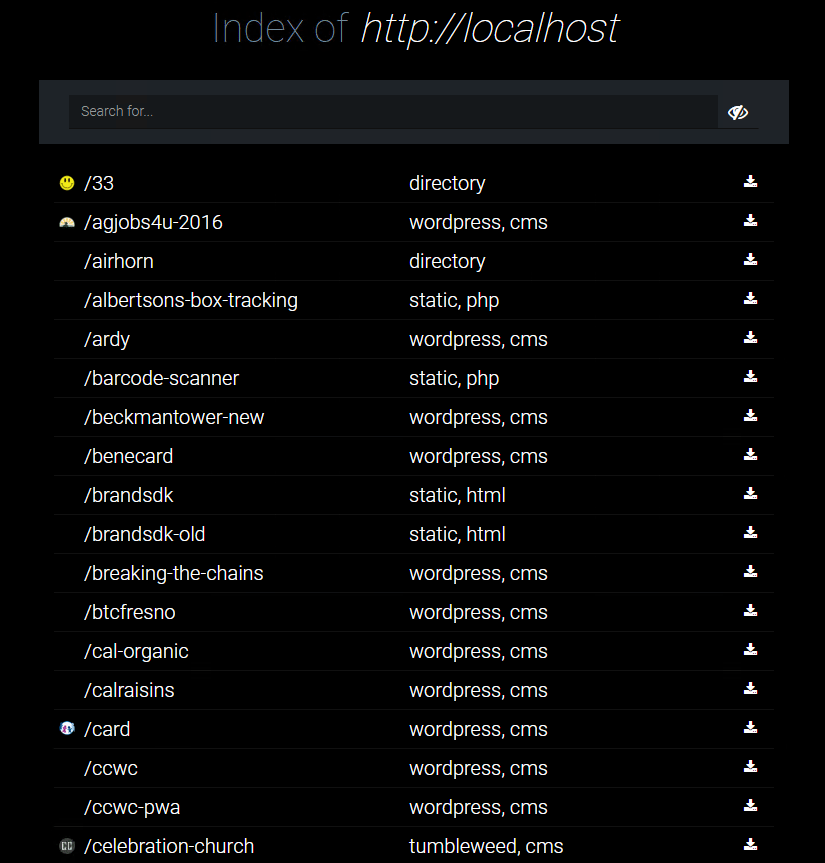The image size is (825, 863).
Task: Click 'wordpress, cms' on /ccwc-pwa row
Action: 478,807
